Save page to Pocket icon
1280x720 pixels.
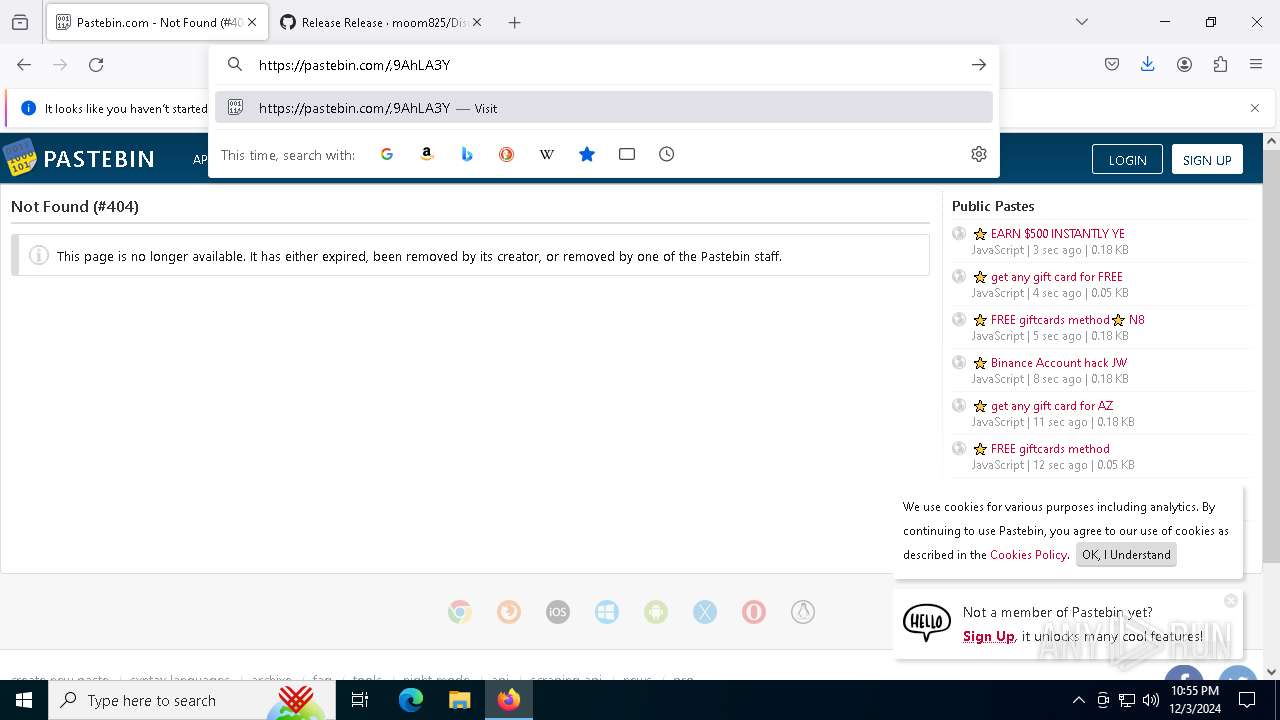1112,65
